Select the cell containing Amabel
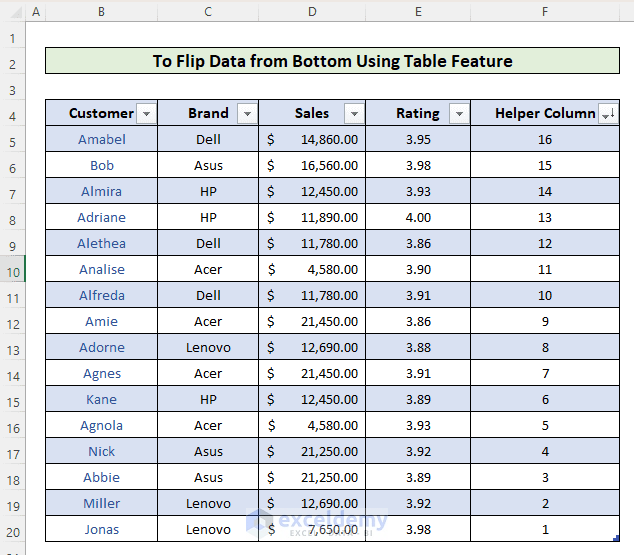Screen dimensions: 634x555 pyautogui.click(x=101, y=139)
